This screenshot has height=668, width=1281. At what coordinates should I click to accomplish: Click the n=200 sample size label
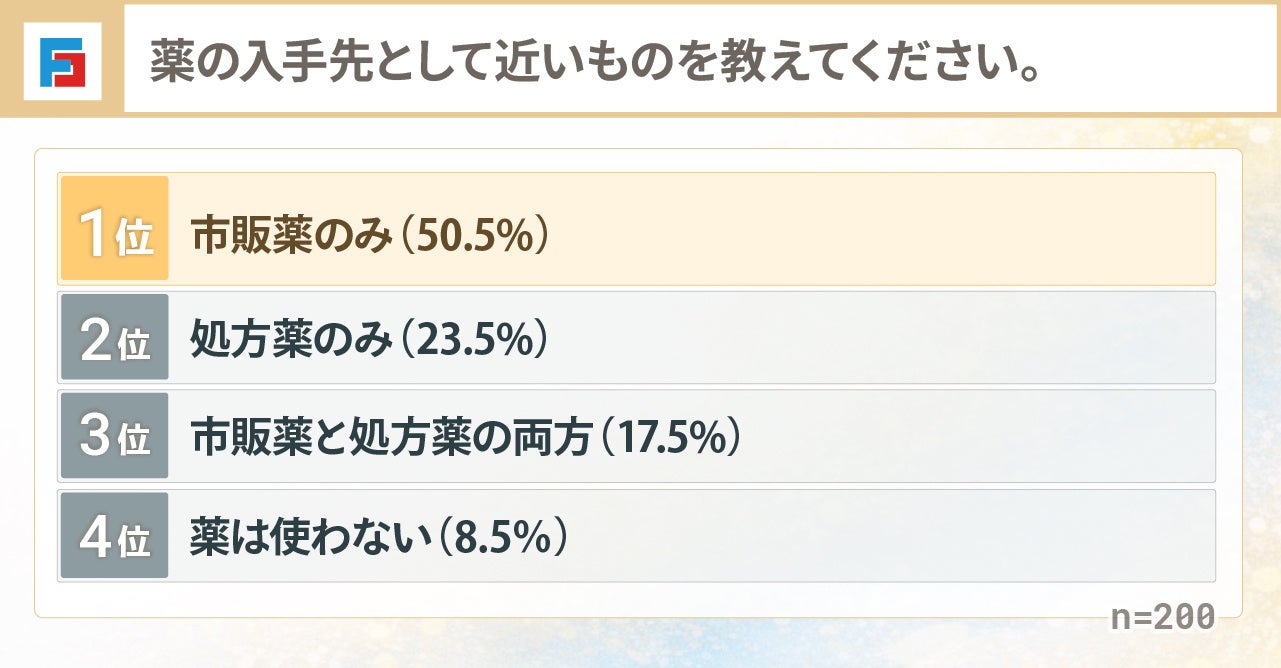pyautogui.click(x=1163, y=617)
